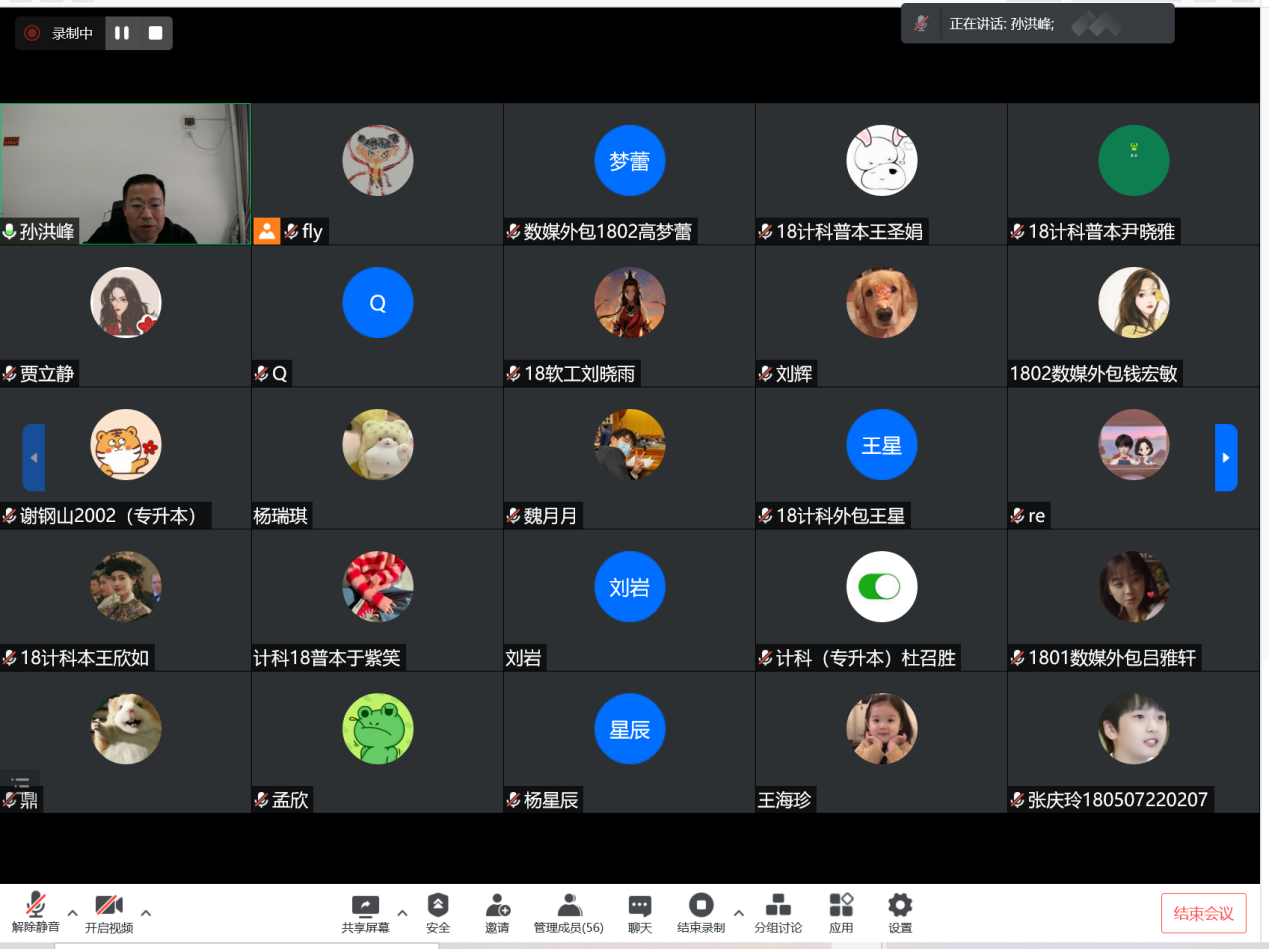Click the red End Meeting (结束会议) button
Screen dimensions: 1269x949
coord(1203,913)
